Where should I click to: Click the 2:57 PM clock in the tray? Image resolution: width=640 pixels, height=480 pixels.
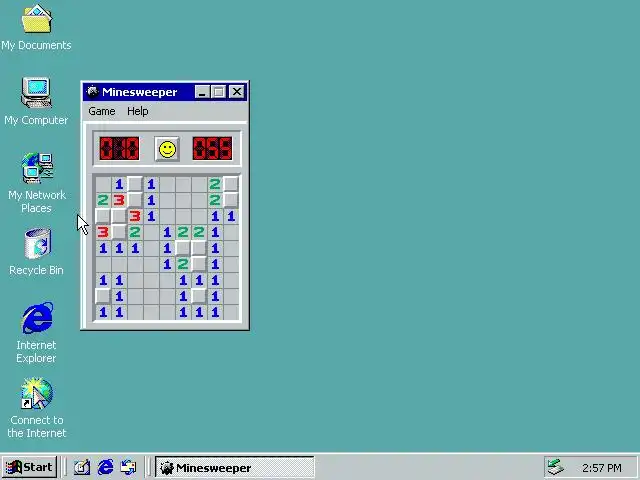tap(602, 468)
